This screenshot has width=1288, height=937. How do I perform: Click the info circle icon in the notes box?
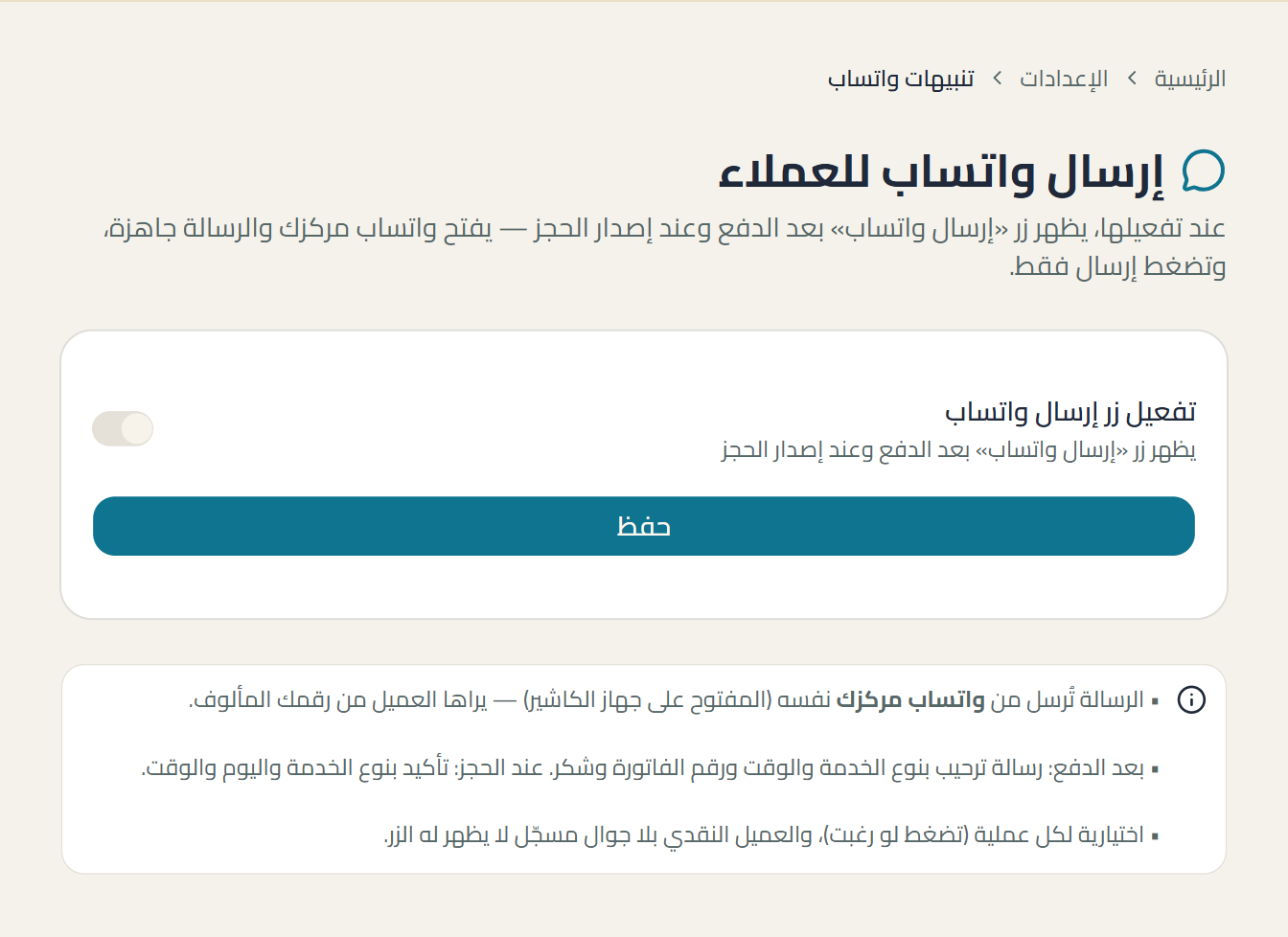(1191, 699)
